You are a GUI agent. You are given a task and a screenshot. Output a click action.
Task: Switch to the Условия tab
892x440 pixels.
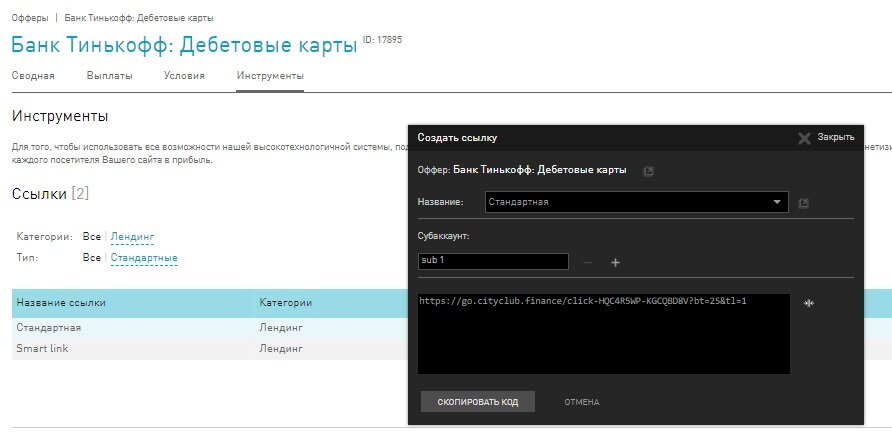(184, 76)
